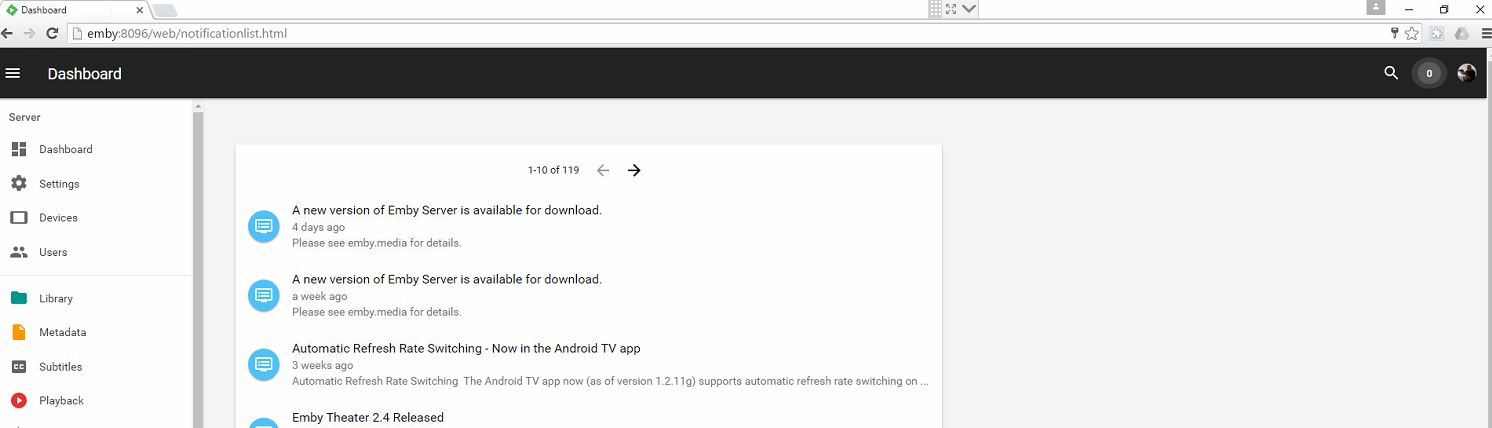Reload the page with browser refresh button
This screenshot has height=428, width=1492.
point(52,33)
